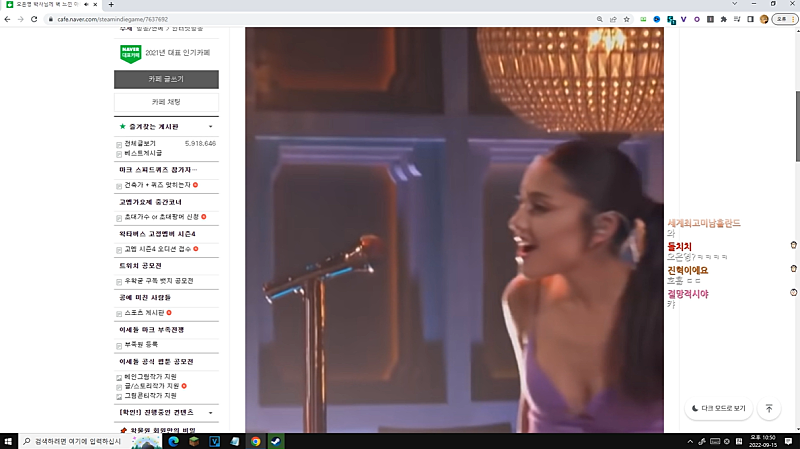The image size is (800, 449).
Task: Click the address bar URL
Action: tap(112, 19)
